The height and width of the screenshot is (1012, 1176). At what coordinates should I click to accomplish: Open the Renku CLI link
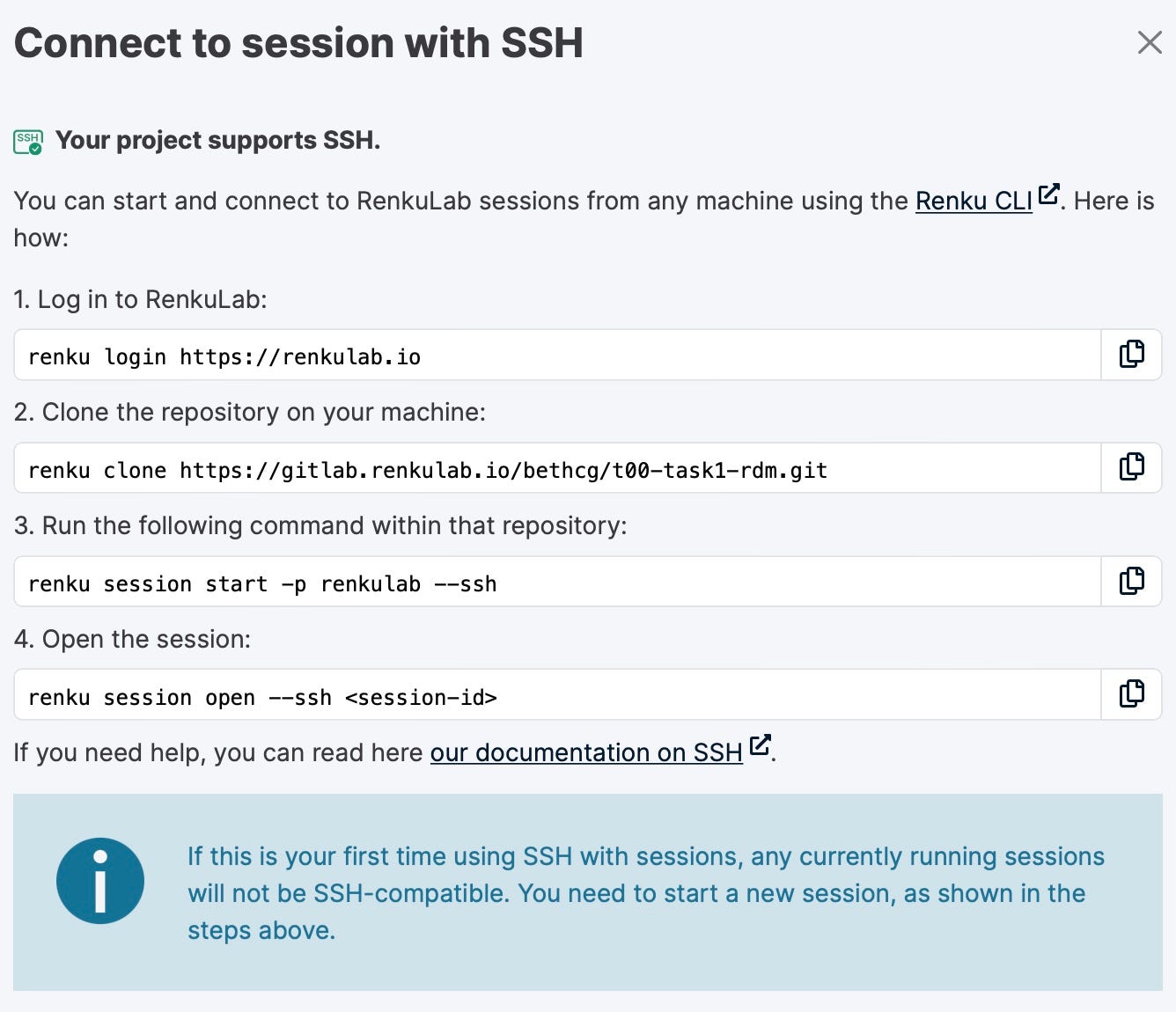pyautogui.click(x=973, y=201)
